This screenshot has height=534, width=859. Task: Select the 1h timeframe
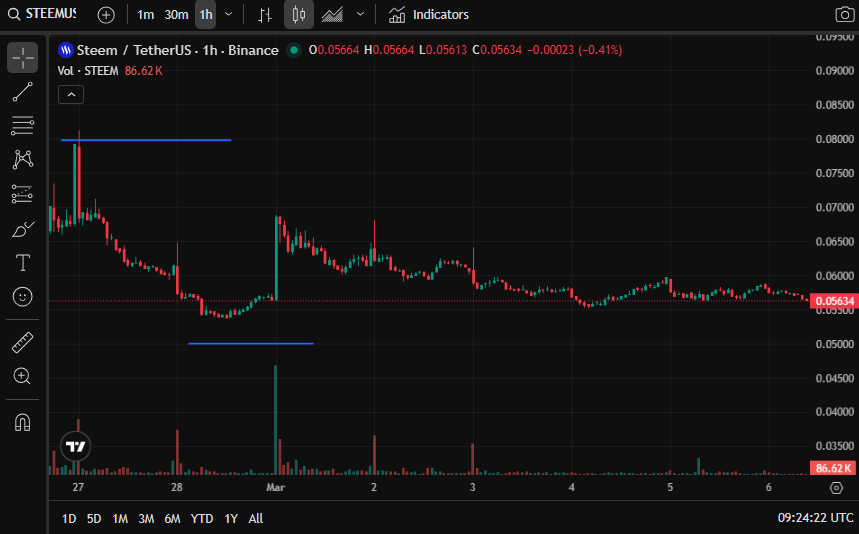[206, 15]
